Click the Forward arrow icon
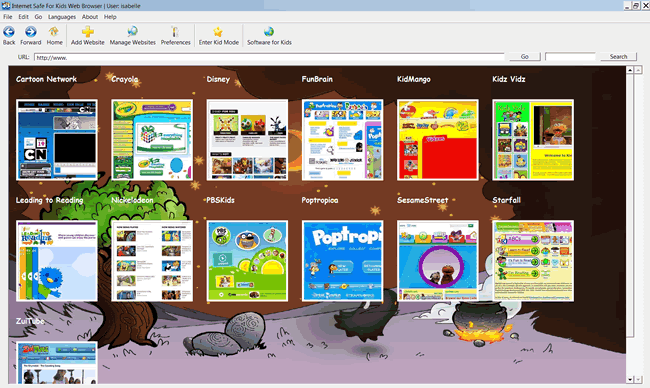The height and width of the screenshot is (388, 650). 30,32
